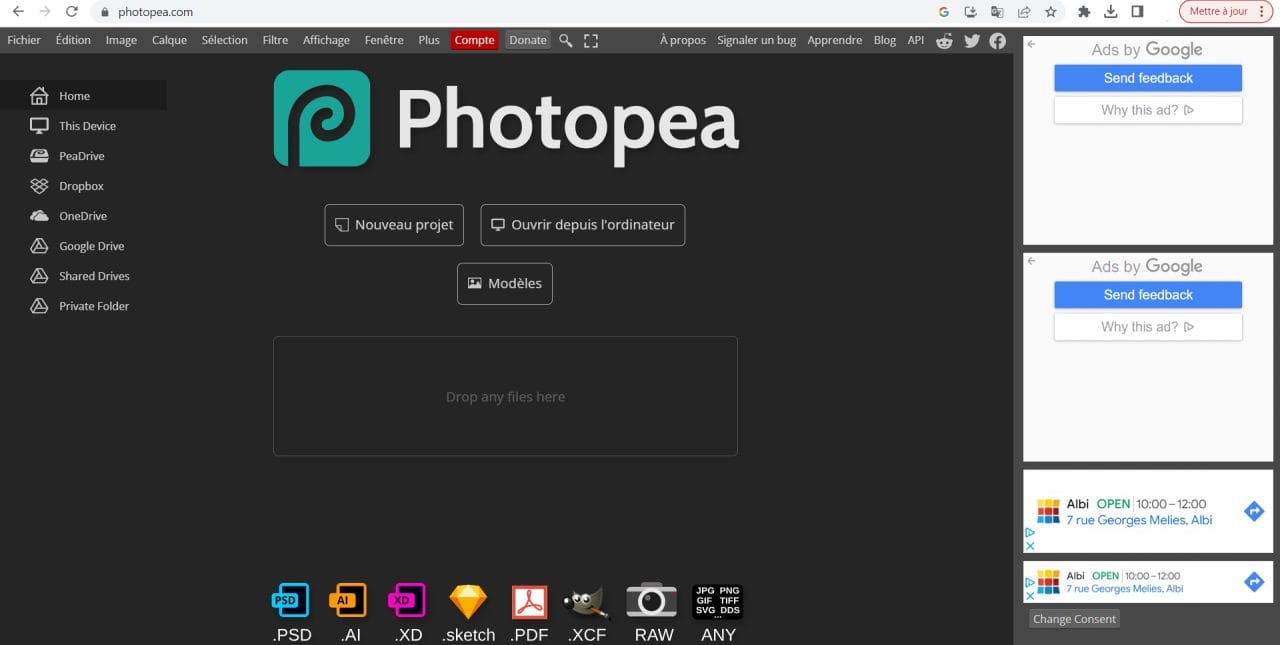Click the Drop any files here area
Viewport: 1280px width, 645px height.
[505, 397]
